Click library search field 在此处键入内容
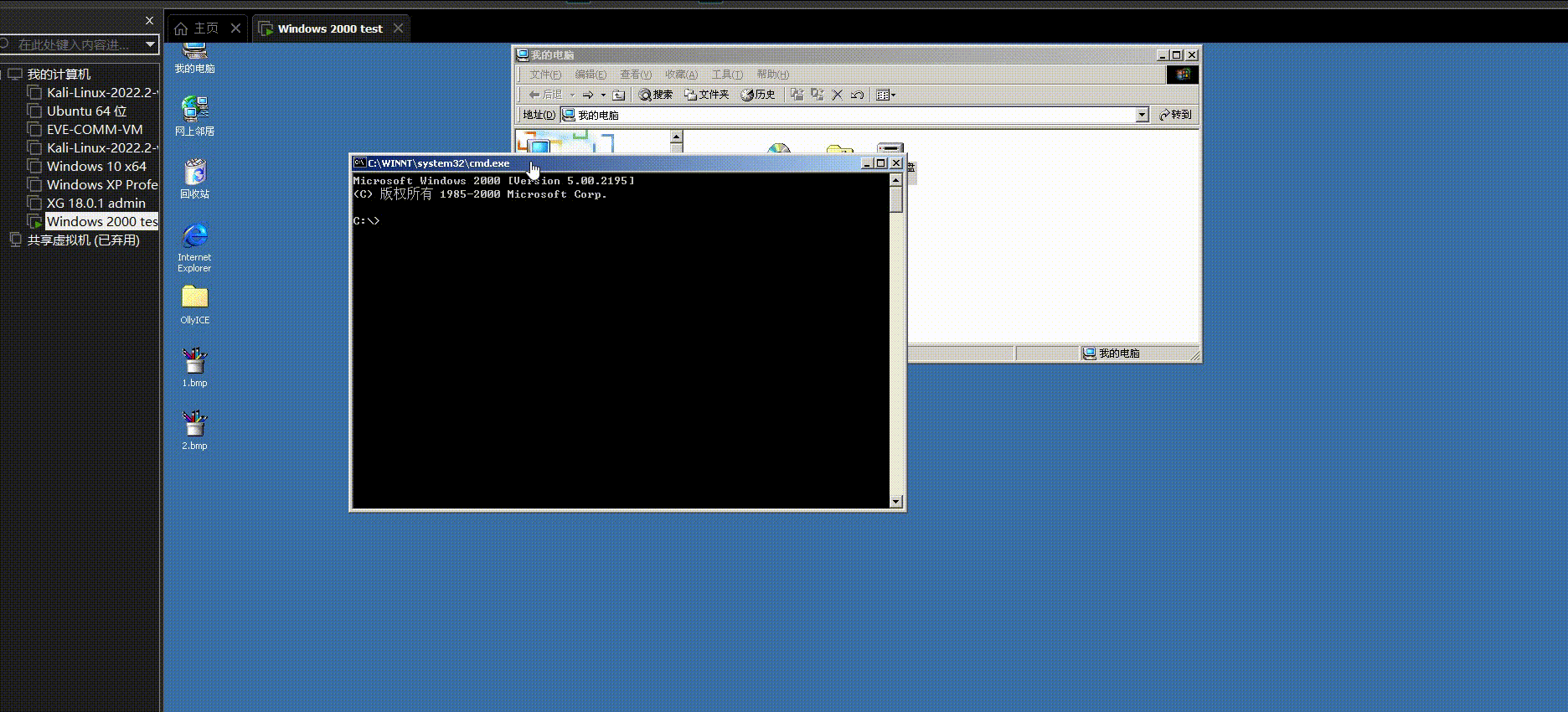Image resolution: width=1568 pixels, height=712 pixels. pos(74,44)
